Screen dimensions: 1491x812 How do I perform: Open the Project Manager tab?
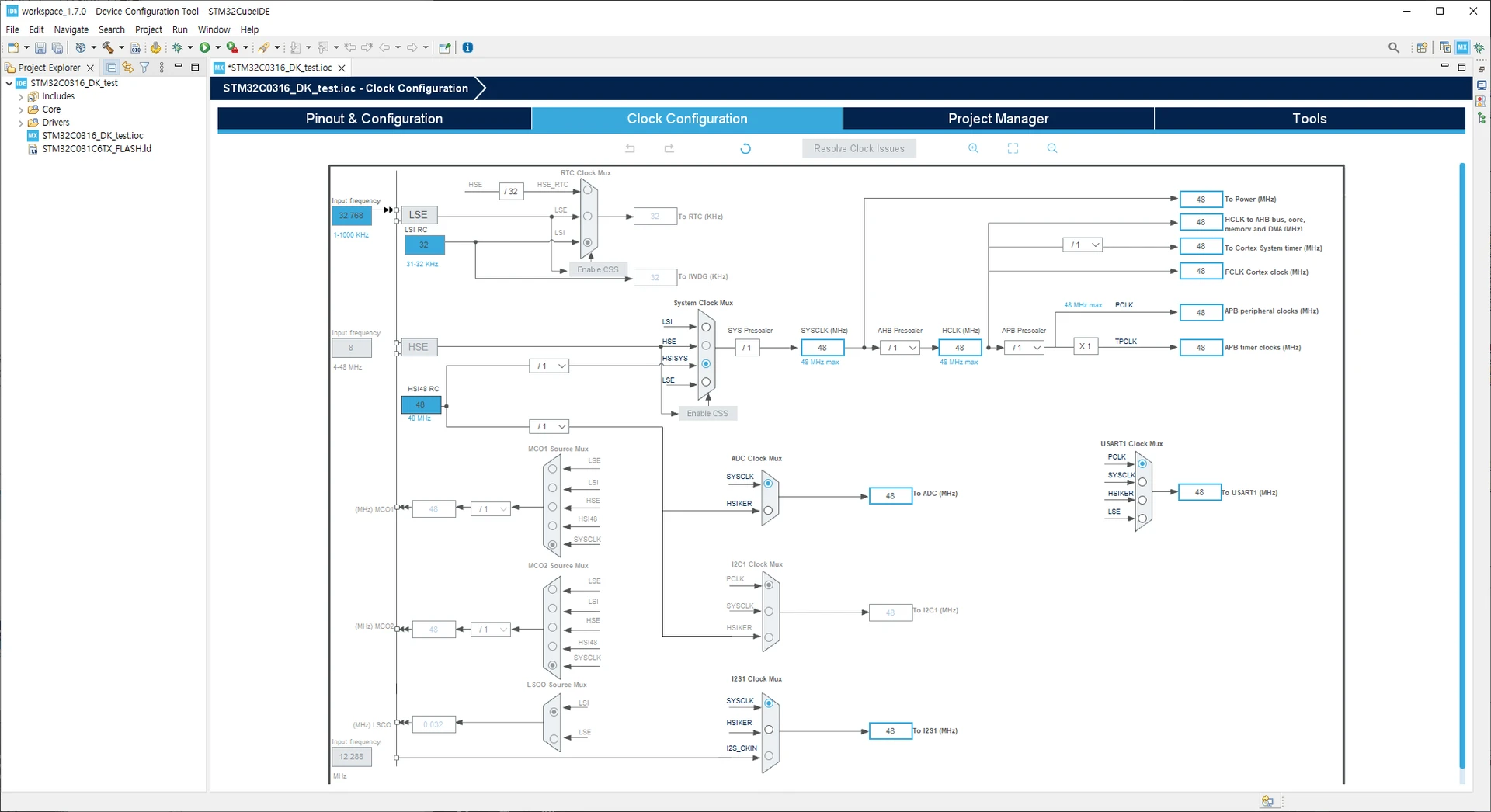(x=998, y=119)
